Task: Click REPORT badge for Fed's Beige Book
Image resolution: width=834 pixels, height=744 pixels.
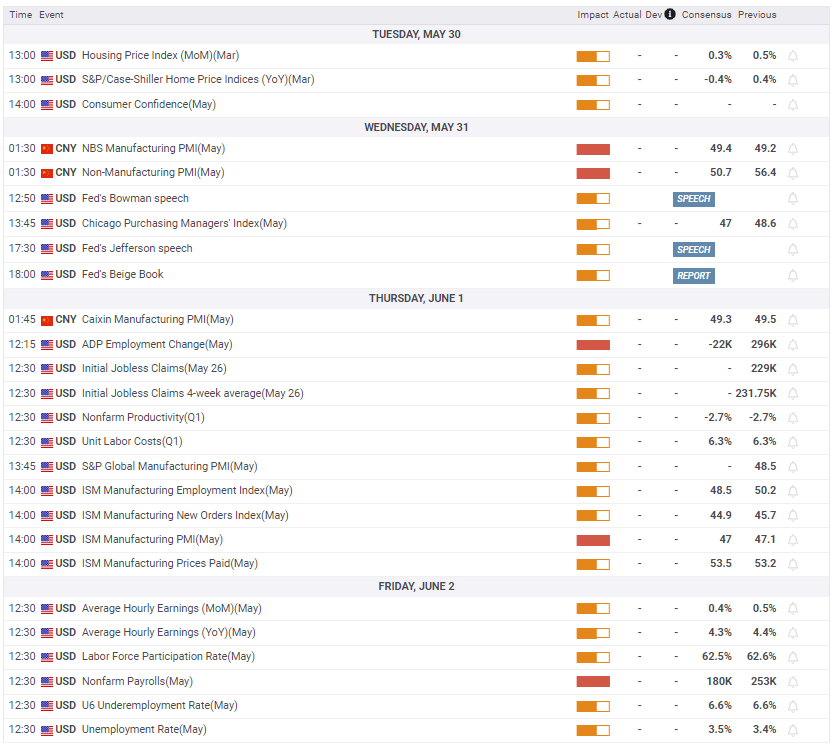Action: click(694, 275)
